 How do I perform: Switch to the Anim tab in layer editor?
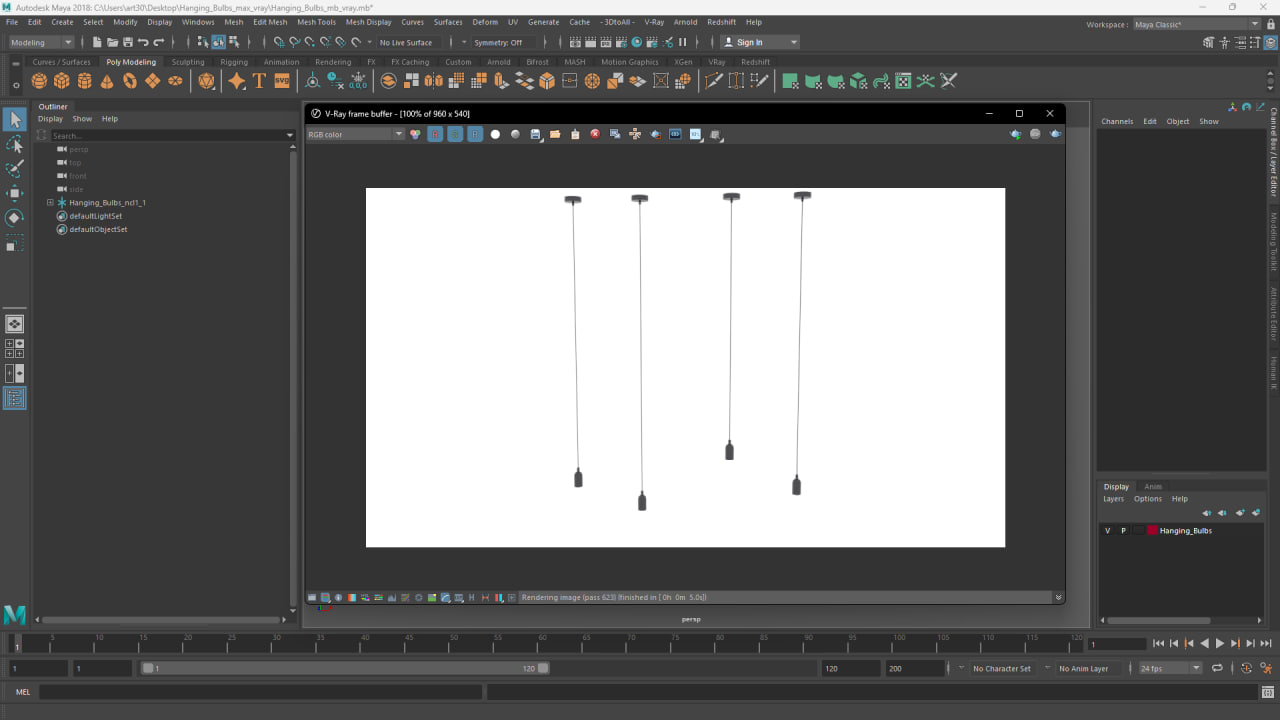(x=1153, y=487)
